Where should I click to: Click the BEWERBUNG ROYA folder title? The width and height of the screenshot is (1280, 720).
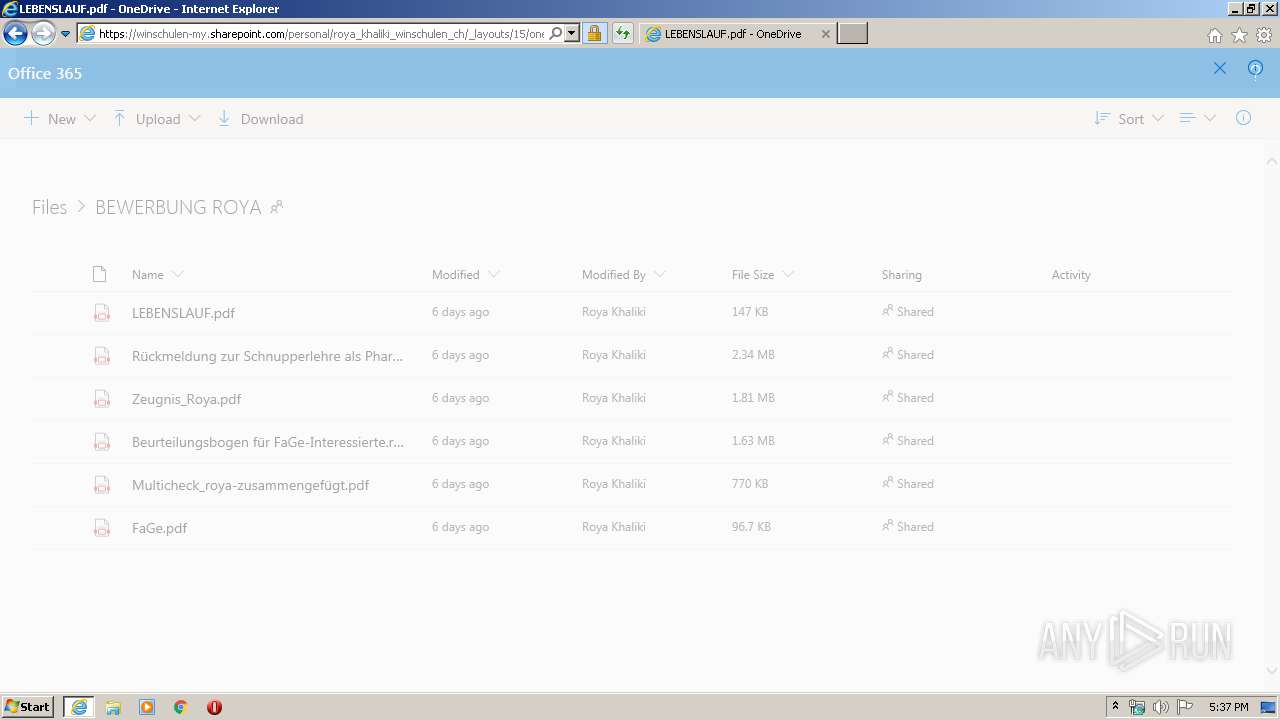pos(178,207)
